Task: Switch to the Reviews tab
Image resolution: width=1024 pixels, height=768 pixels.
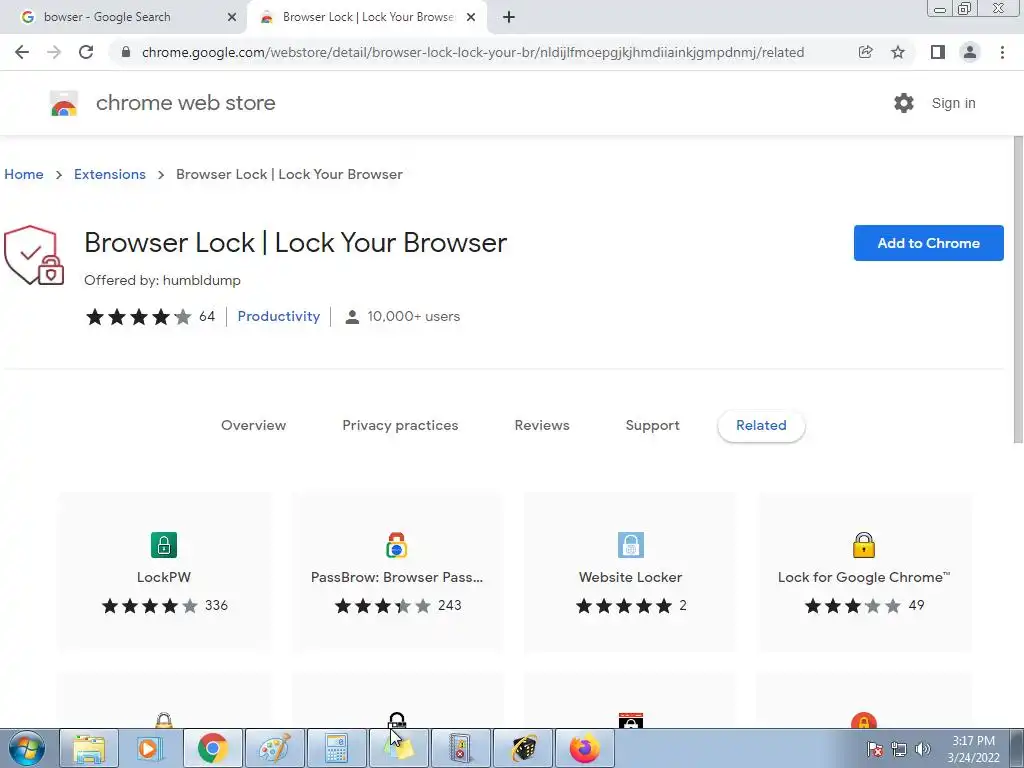Action: [x=542, y=425]
